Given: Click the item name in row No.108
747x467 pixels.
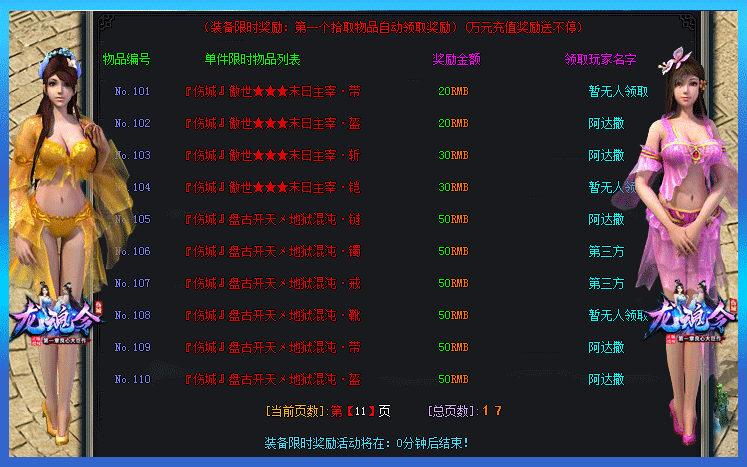Looking at the screenshot, I should [272, 315].
